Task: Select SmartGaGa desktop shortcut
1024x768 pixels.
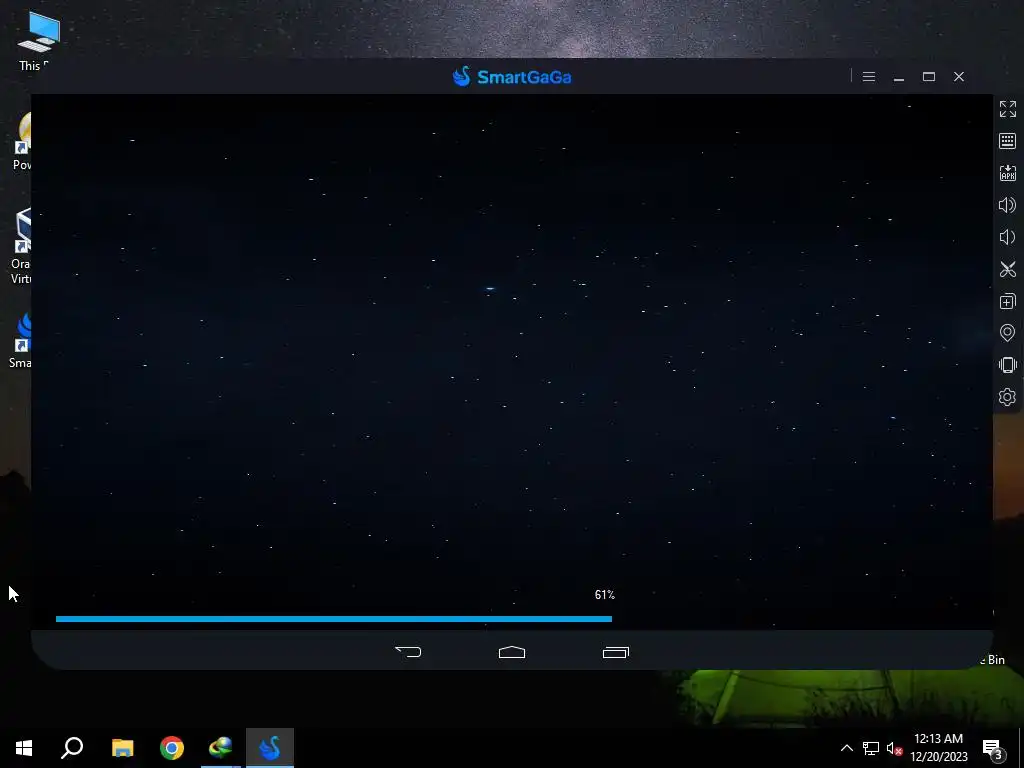Action: click(x=20, y=341)
